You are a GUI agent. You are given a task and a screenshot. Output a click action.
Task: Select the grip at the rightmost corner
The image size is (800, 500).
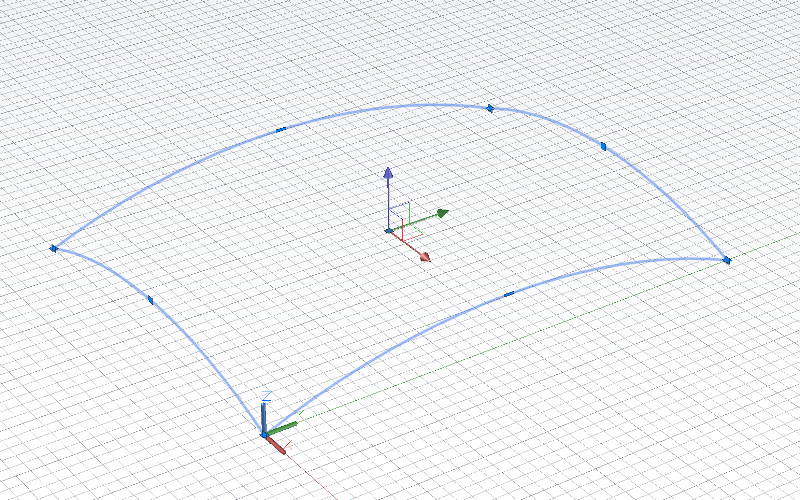[727, 261]
